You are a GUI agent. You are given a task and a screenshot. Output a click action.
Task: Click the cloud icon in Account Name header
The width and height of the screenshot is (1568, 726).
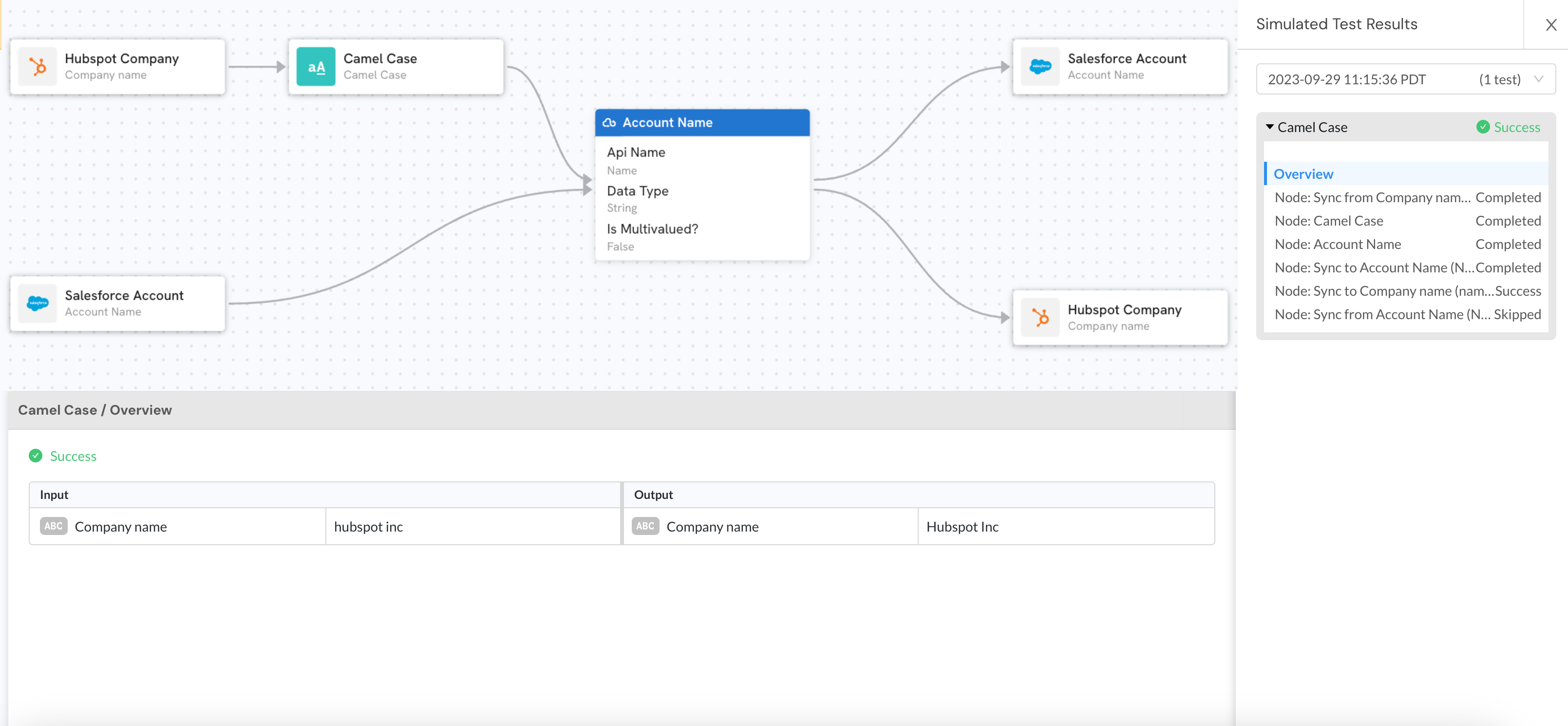pos(609,122)
